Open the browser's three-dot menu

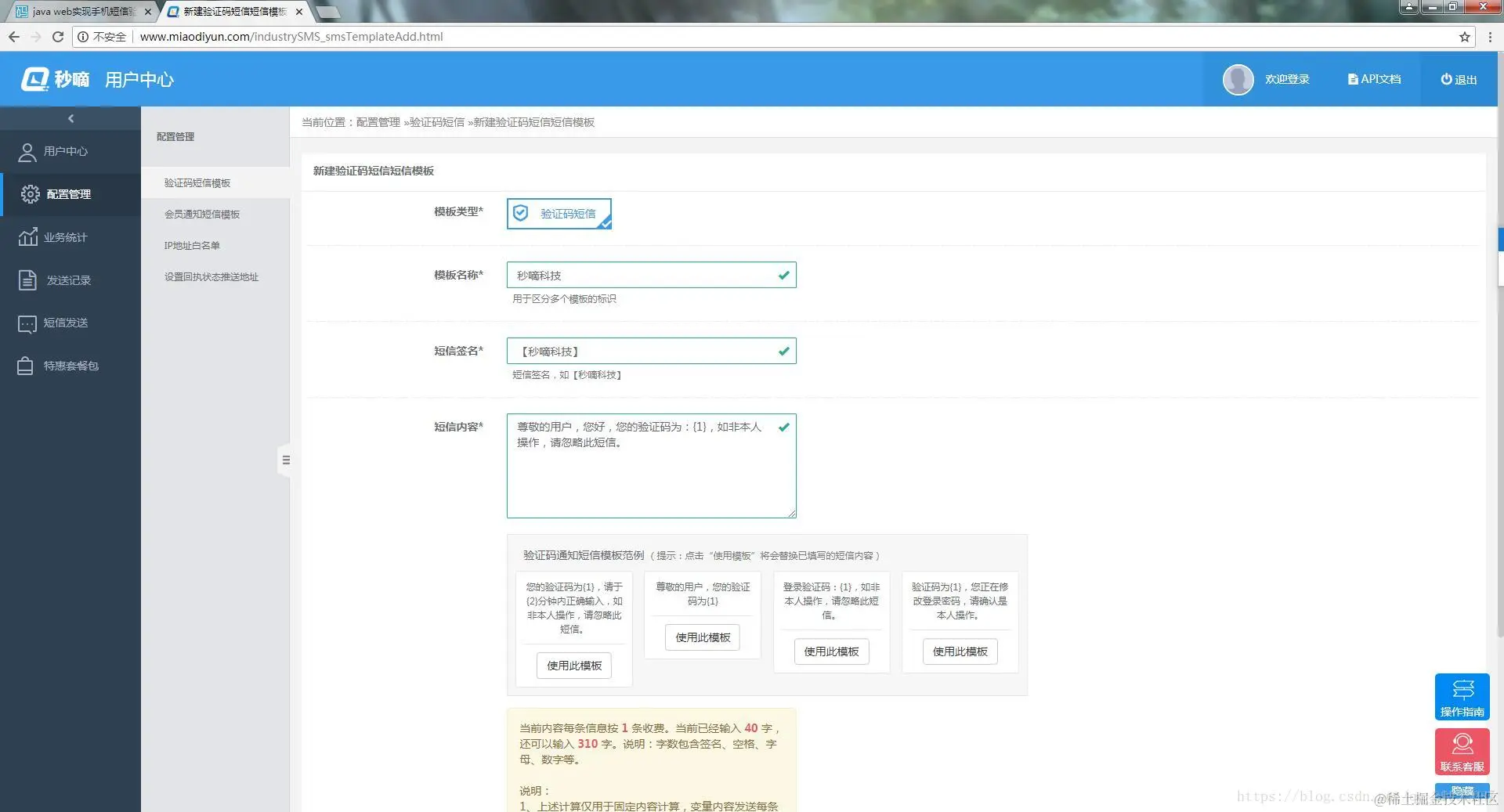(x=1490, y=37)
